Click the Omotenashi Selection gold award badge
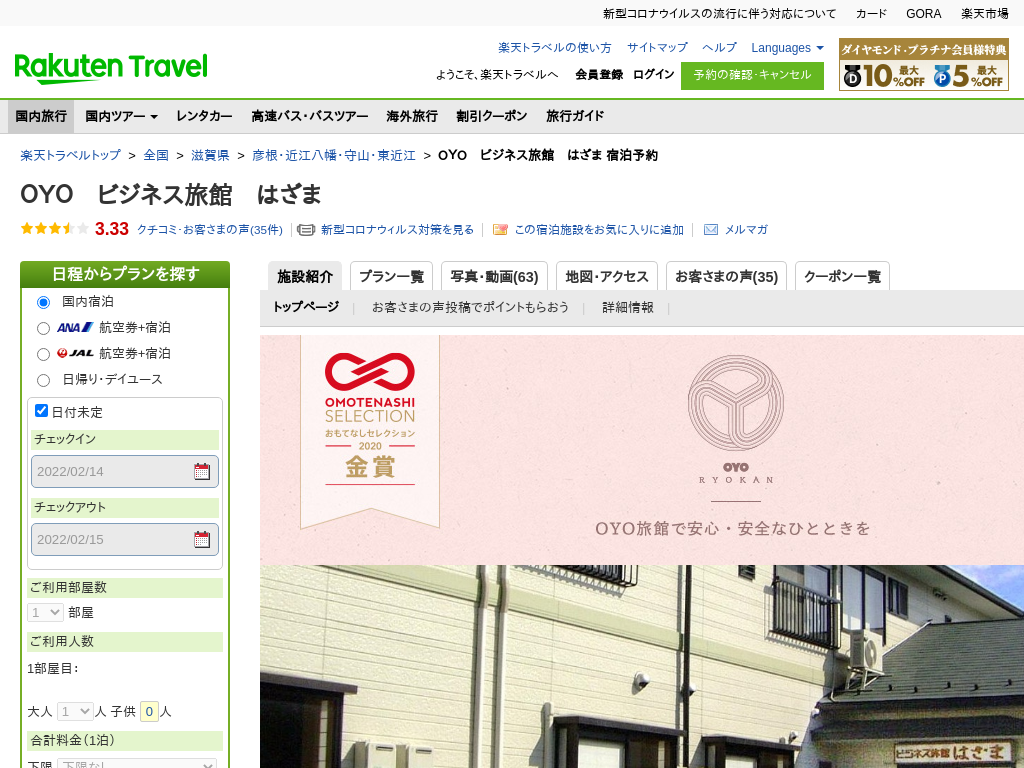The width and height of the screenshot is (1024, 768). click(x=370, y=431)
